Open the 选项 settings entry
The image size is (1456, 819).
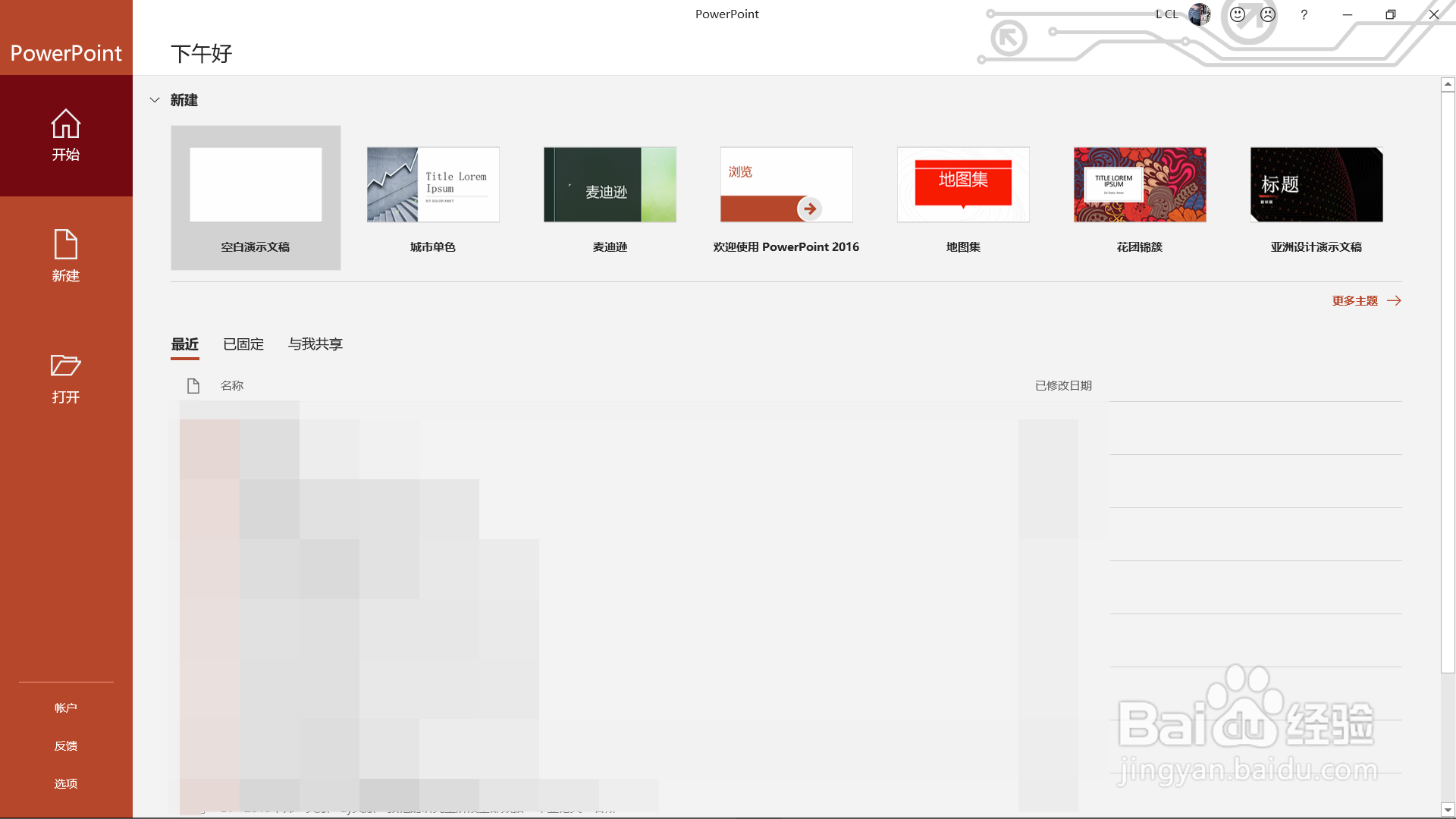click(x=66, y=783)
